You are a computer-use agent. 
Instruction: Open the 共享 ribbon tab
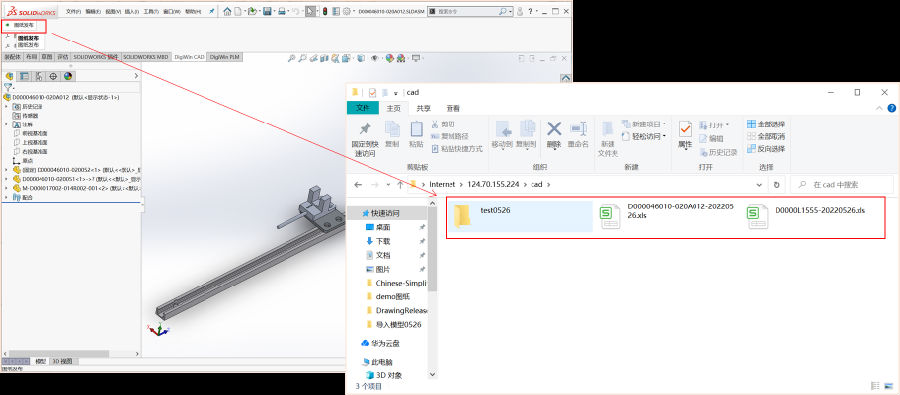tap(424, 108)
